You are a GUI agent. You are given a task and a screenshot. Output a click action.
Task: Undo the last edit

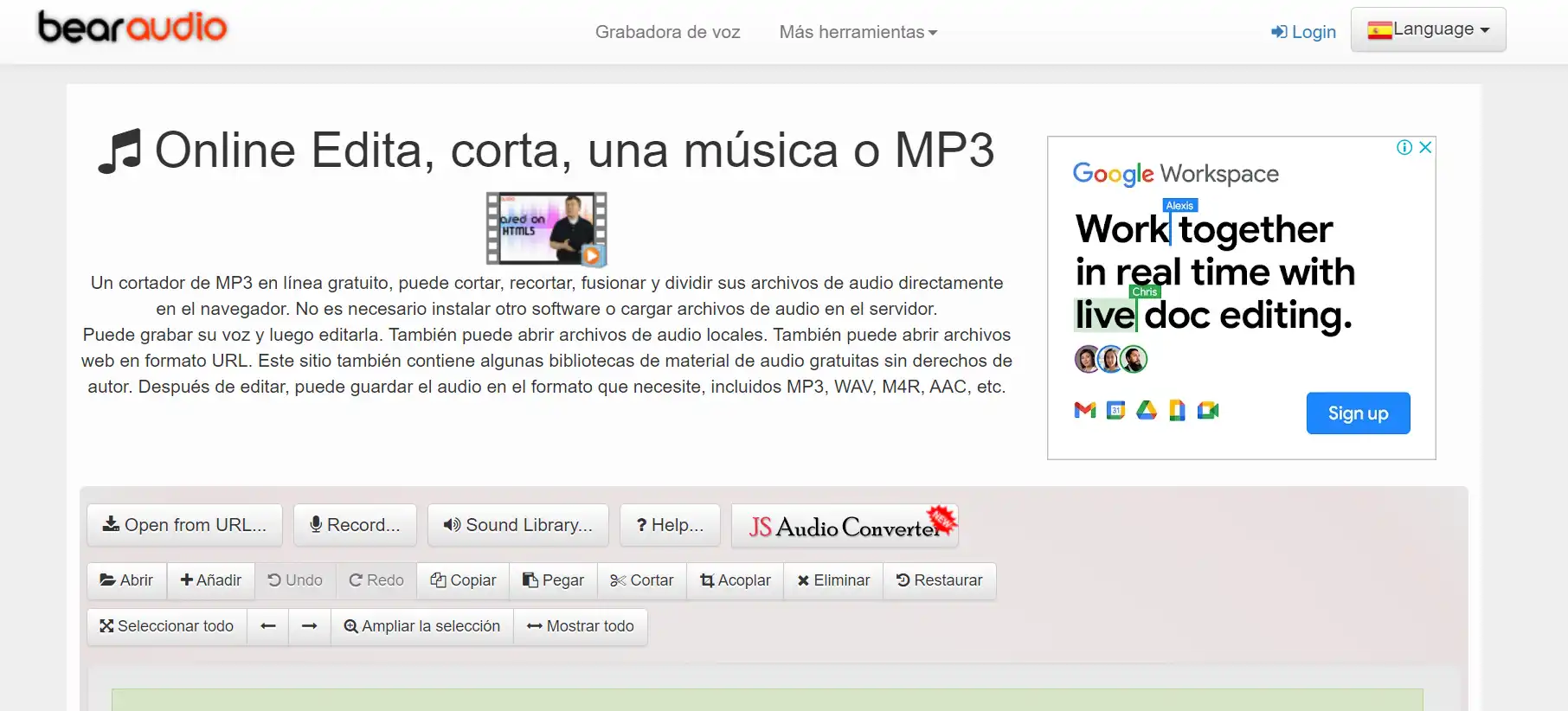coord(295,580)
